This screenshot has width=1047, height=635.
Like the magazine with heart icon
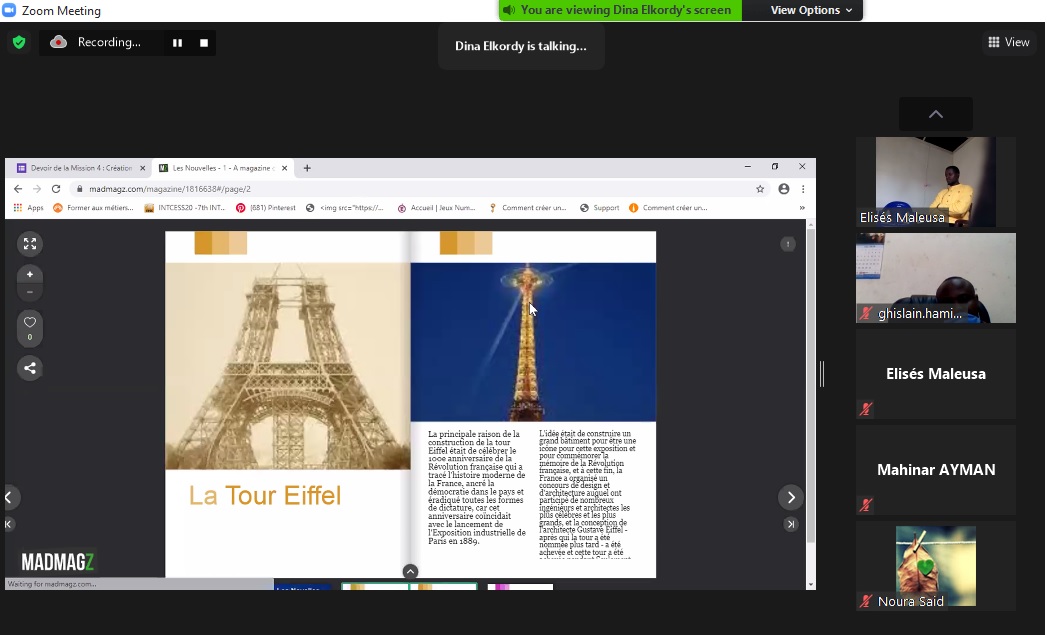[30, 323]
